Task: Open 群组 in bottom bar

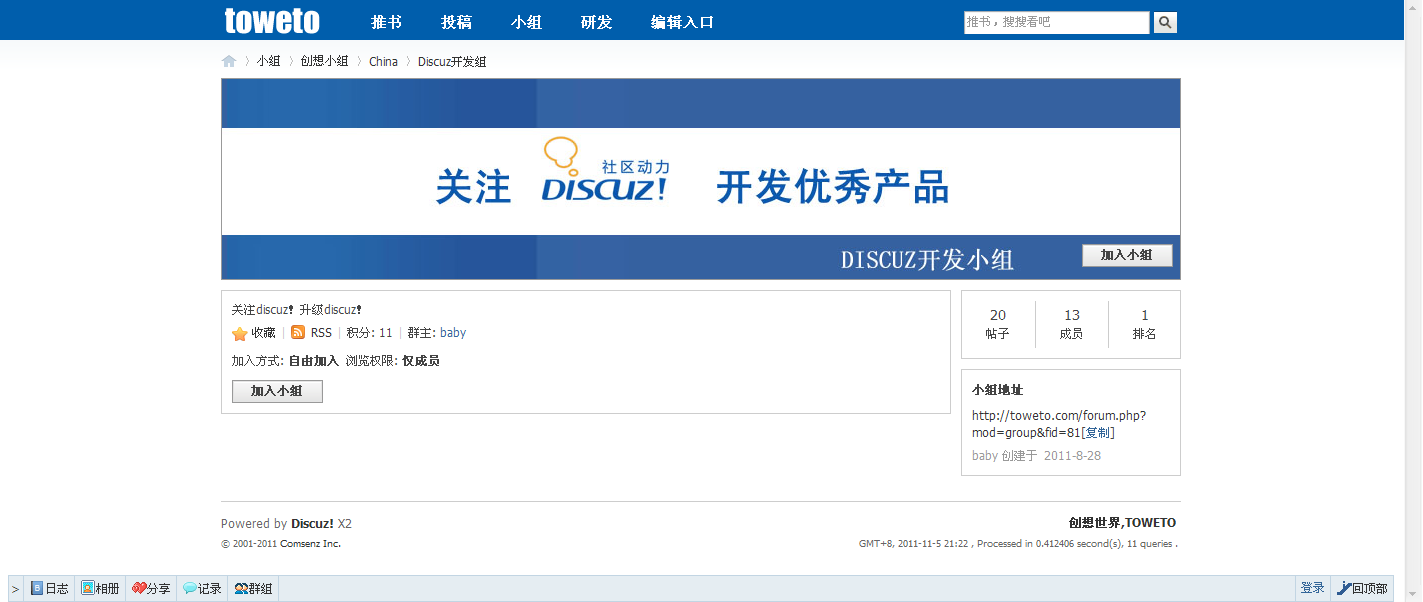Action: (x=253, y=589)
